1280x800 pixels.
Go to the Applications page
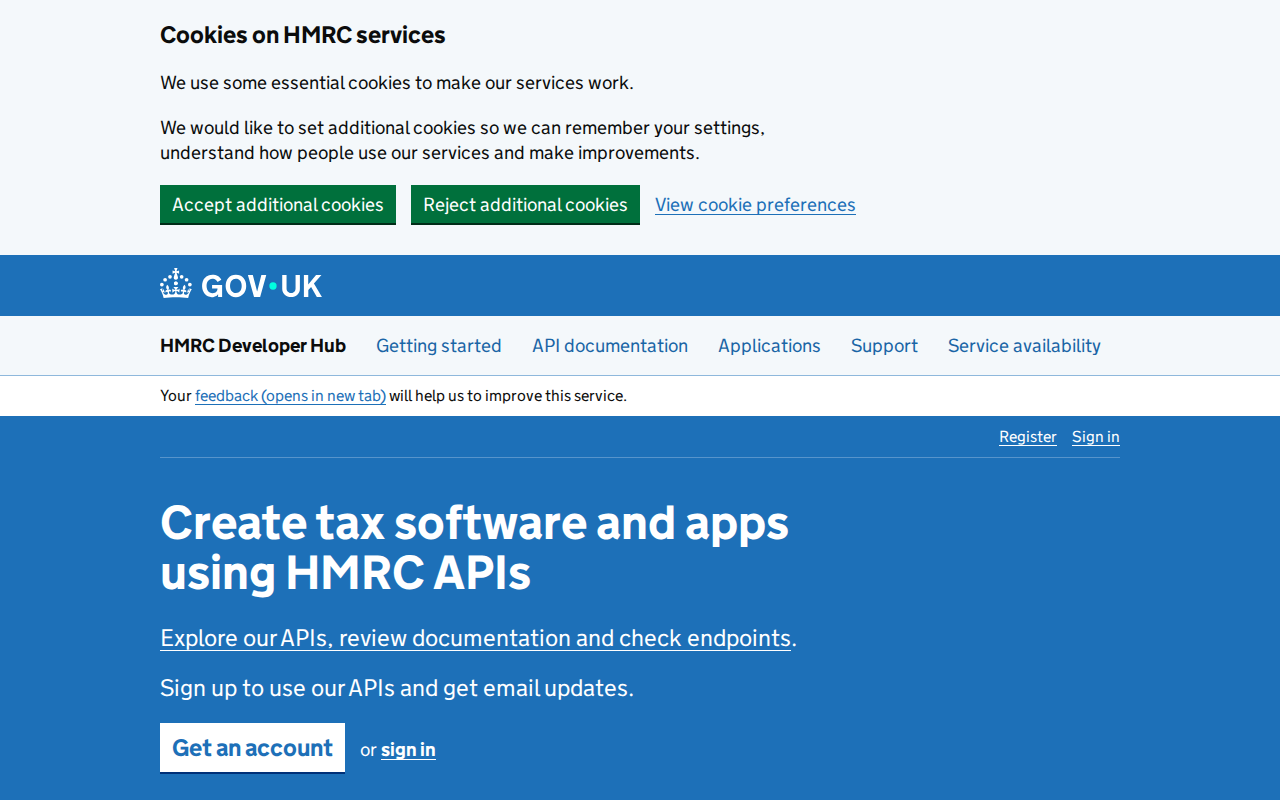pyautogui.click(x=769, y=345)
